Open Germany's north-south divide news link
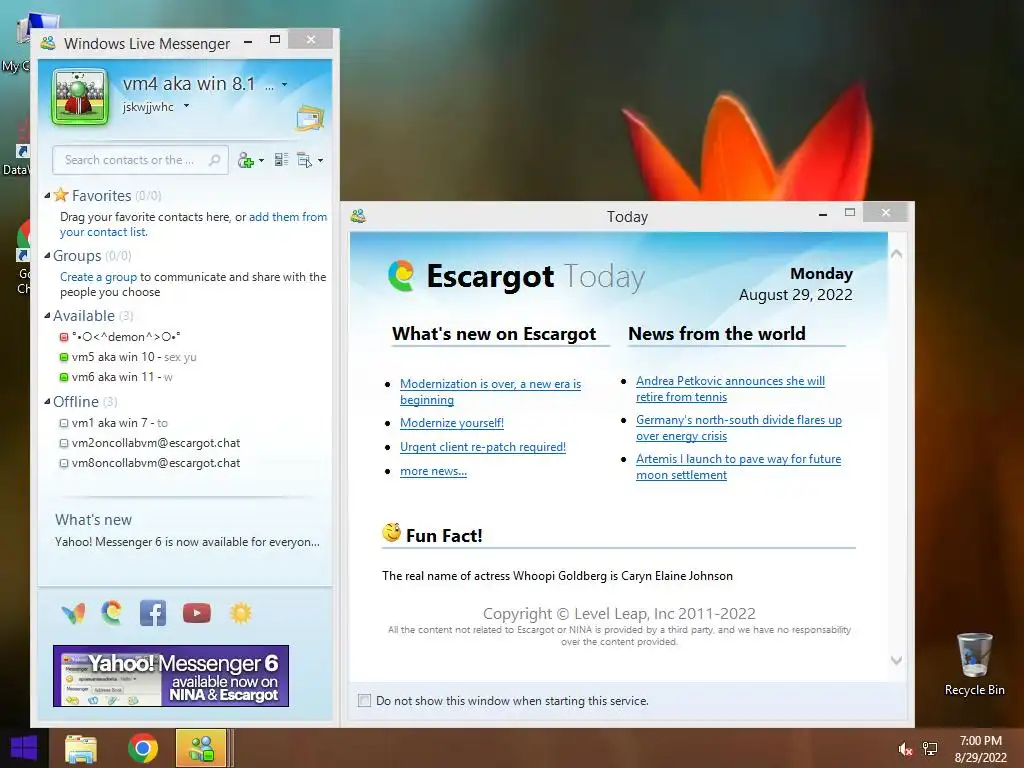The width and height of the screenshot is (1024, 768). click(739, 428)
